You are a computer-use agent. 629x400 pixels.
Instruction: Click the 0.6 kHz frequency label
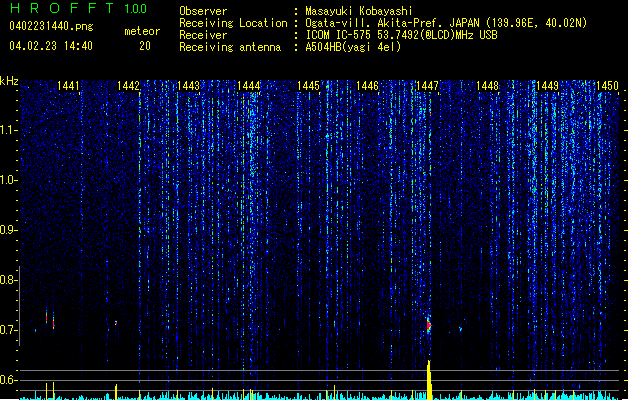point(8,380)
